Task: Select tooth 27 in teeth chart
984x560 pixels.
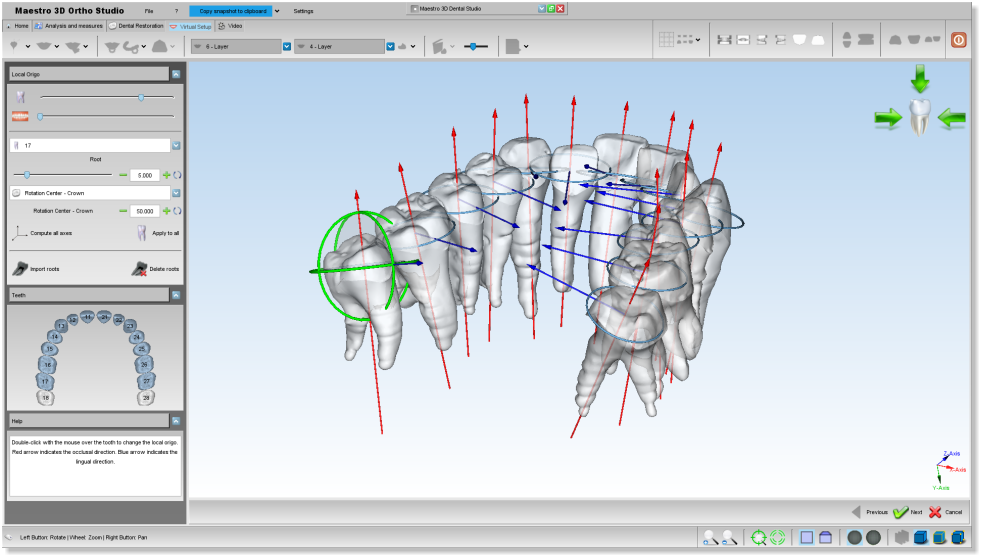Action: pos(146,380)
